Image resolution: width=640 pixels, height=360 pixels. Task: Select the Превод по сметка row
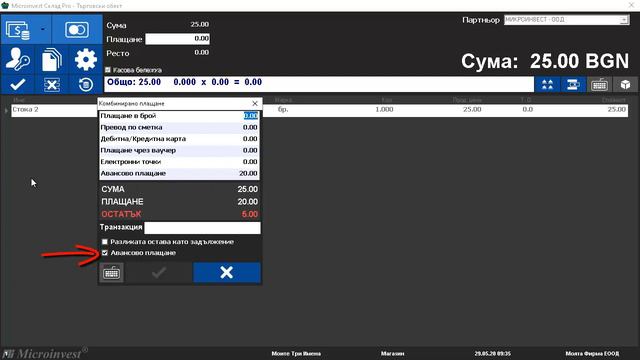(x=179, y=127)
